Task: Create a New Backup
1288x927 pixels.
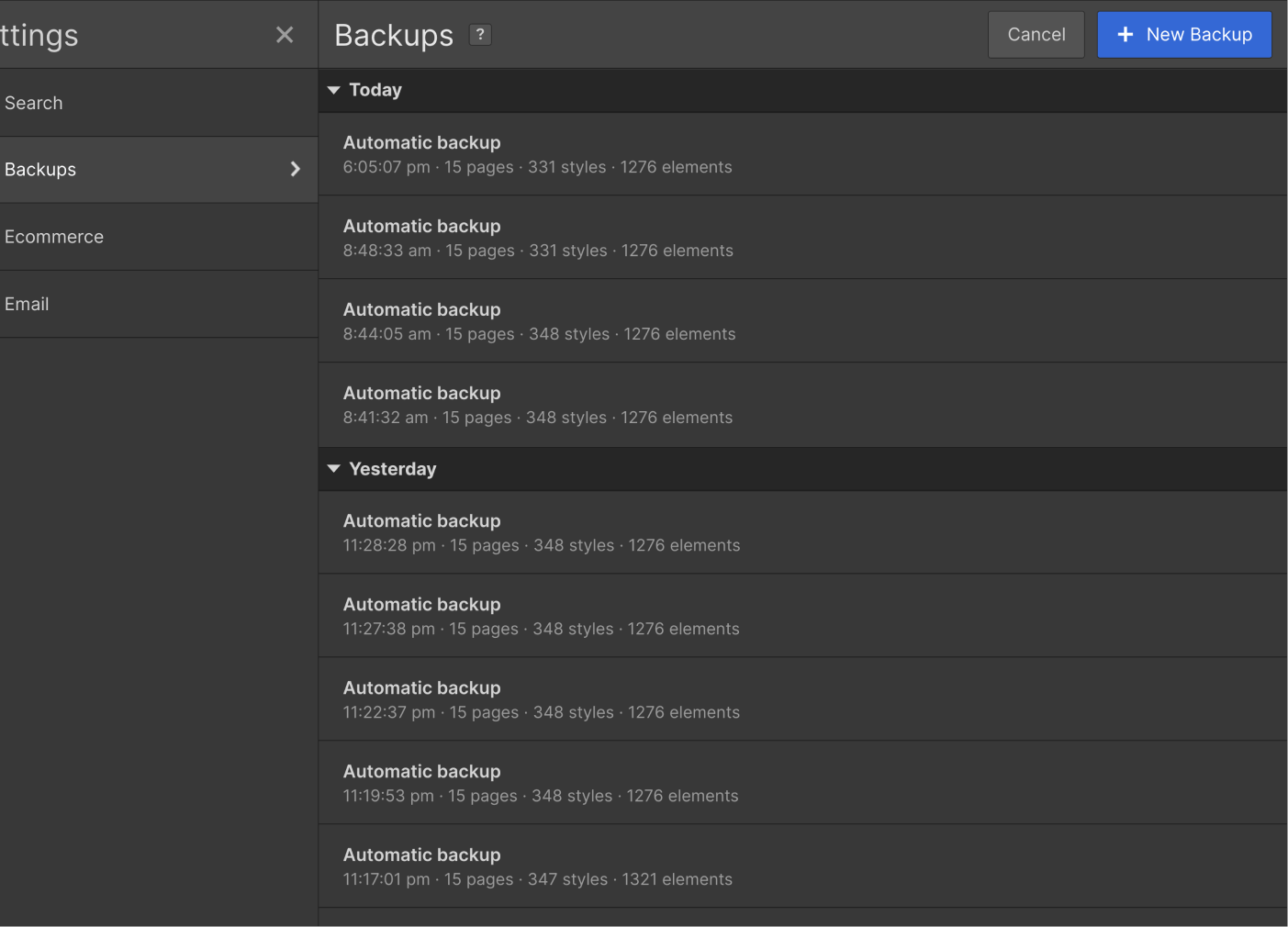Action: 1184,34
